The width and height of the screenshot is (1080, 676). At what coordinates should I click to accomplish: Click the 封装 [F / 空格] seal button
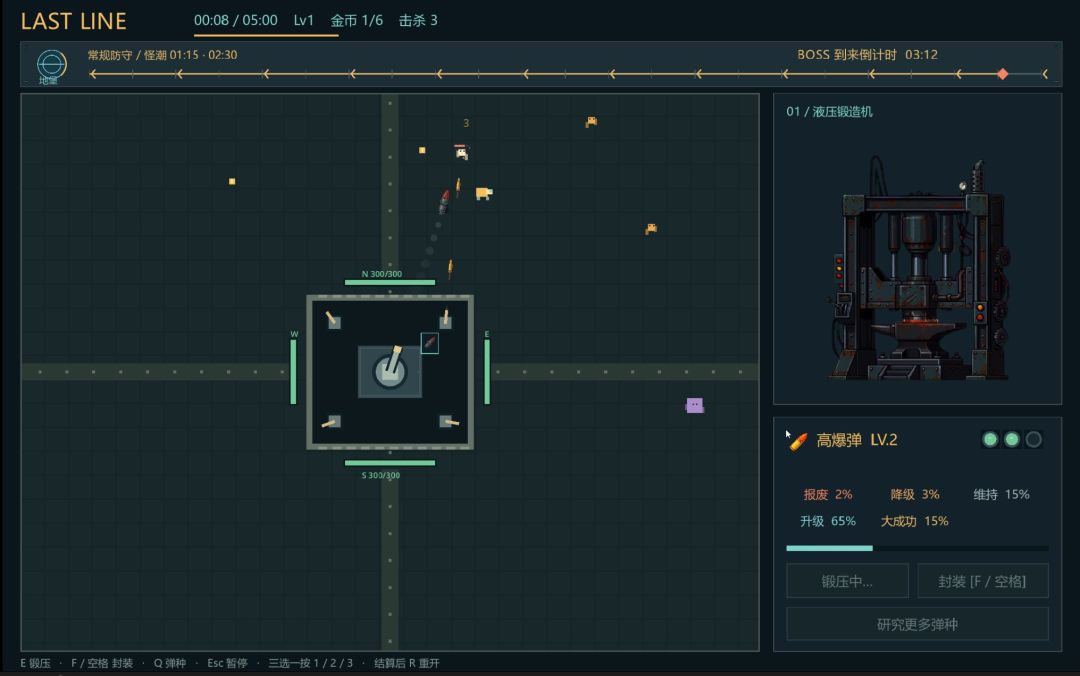tap(983, 581)
